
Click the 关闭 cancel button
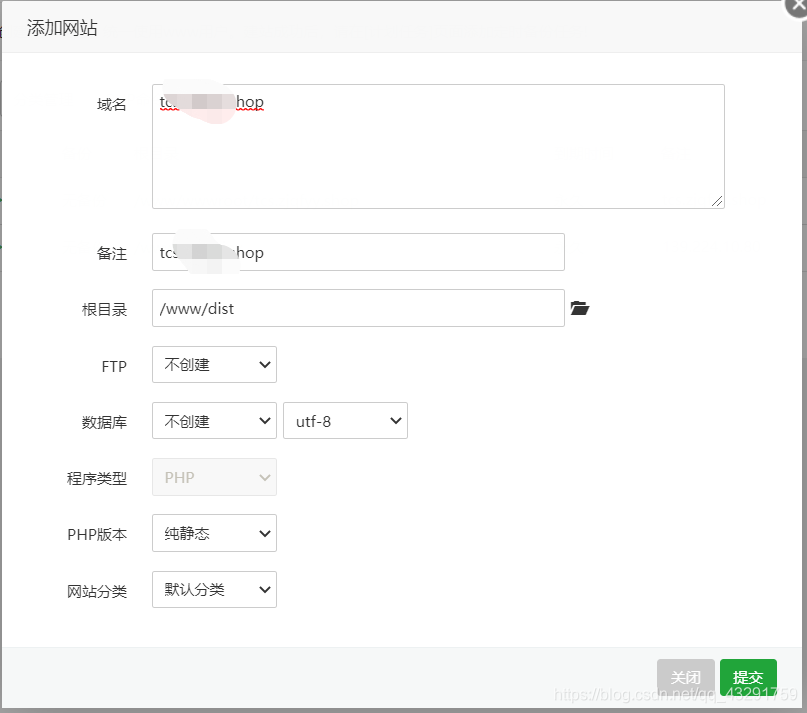point(687,676)
